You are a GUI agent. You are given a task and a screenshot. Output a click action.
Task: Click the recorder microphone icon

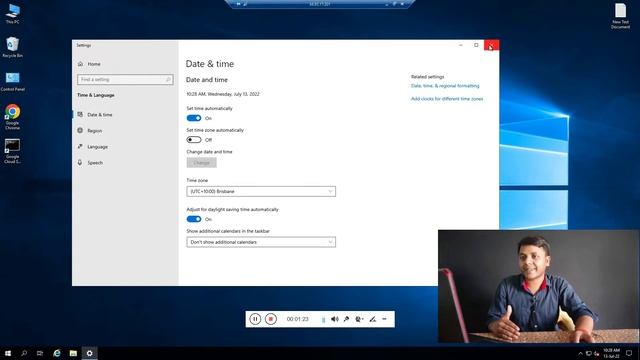[x=347, y=319]
